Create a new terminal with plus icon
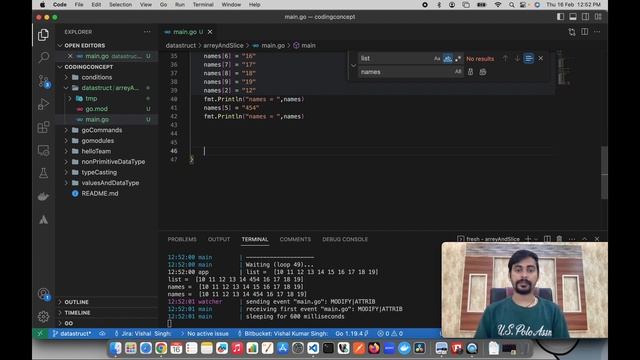Screen dimensions: 640x360 click(528, 239)
